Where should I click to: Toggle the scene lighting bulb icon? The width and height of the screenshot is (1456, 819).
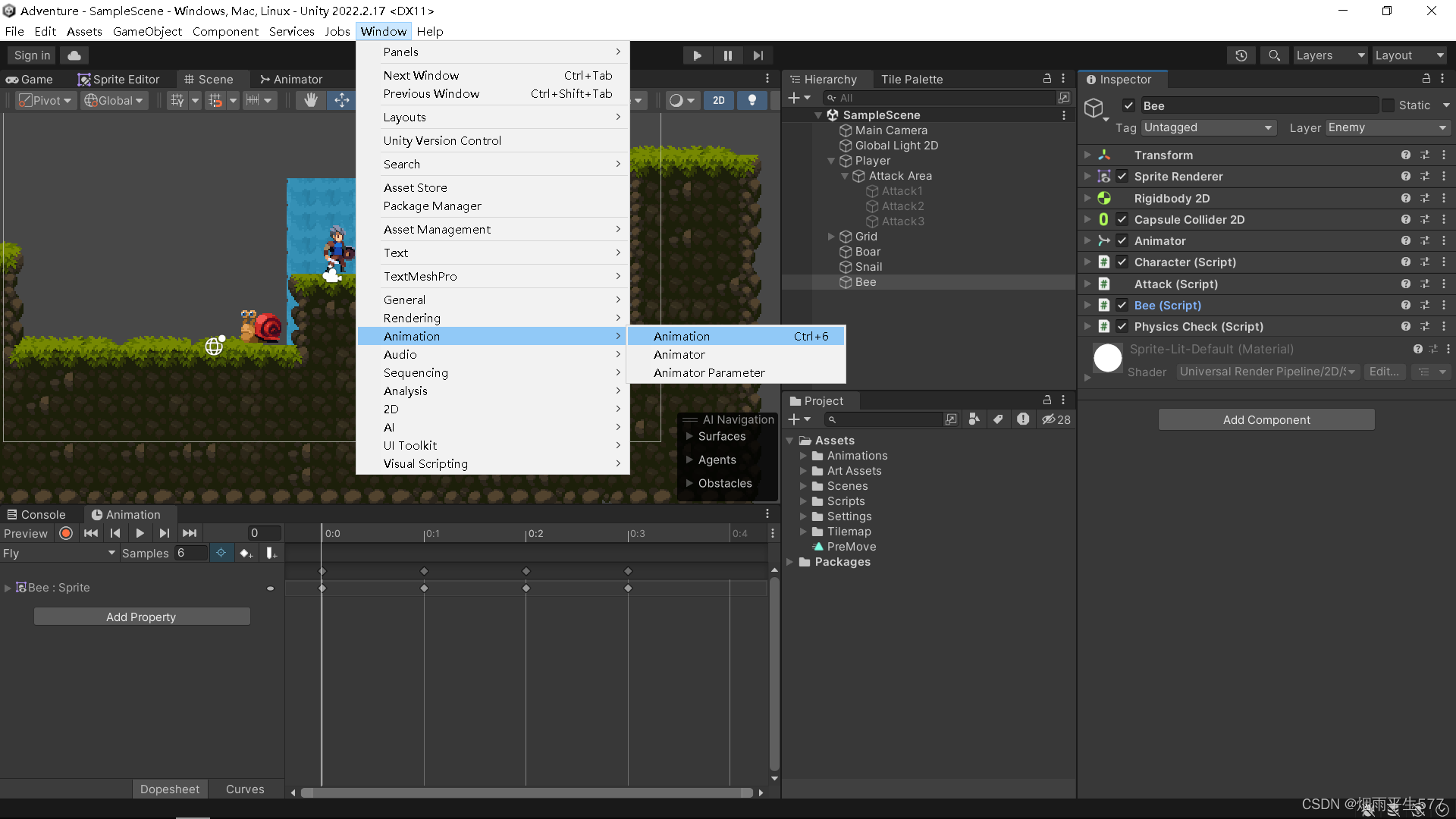point(752,100)
